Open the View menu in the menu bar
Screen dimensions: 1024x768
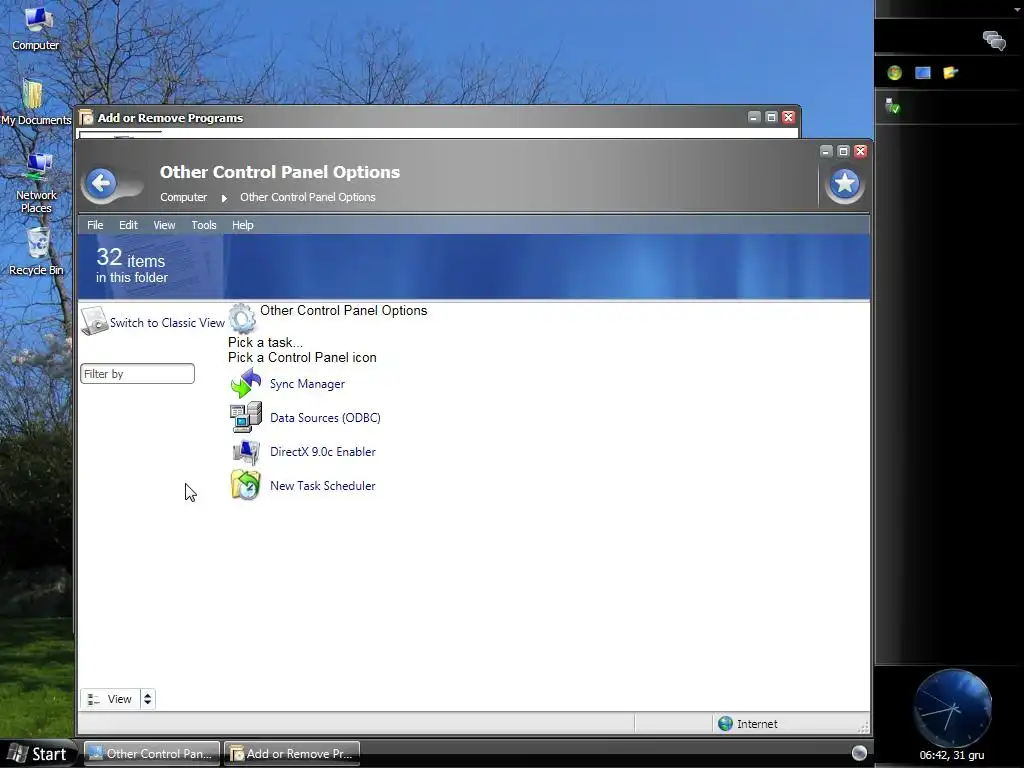click(x=164, y=225)
